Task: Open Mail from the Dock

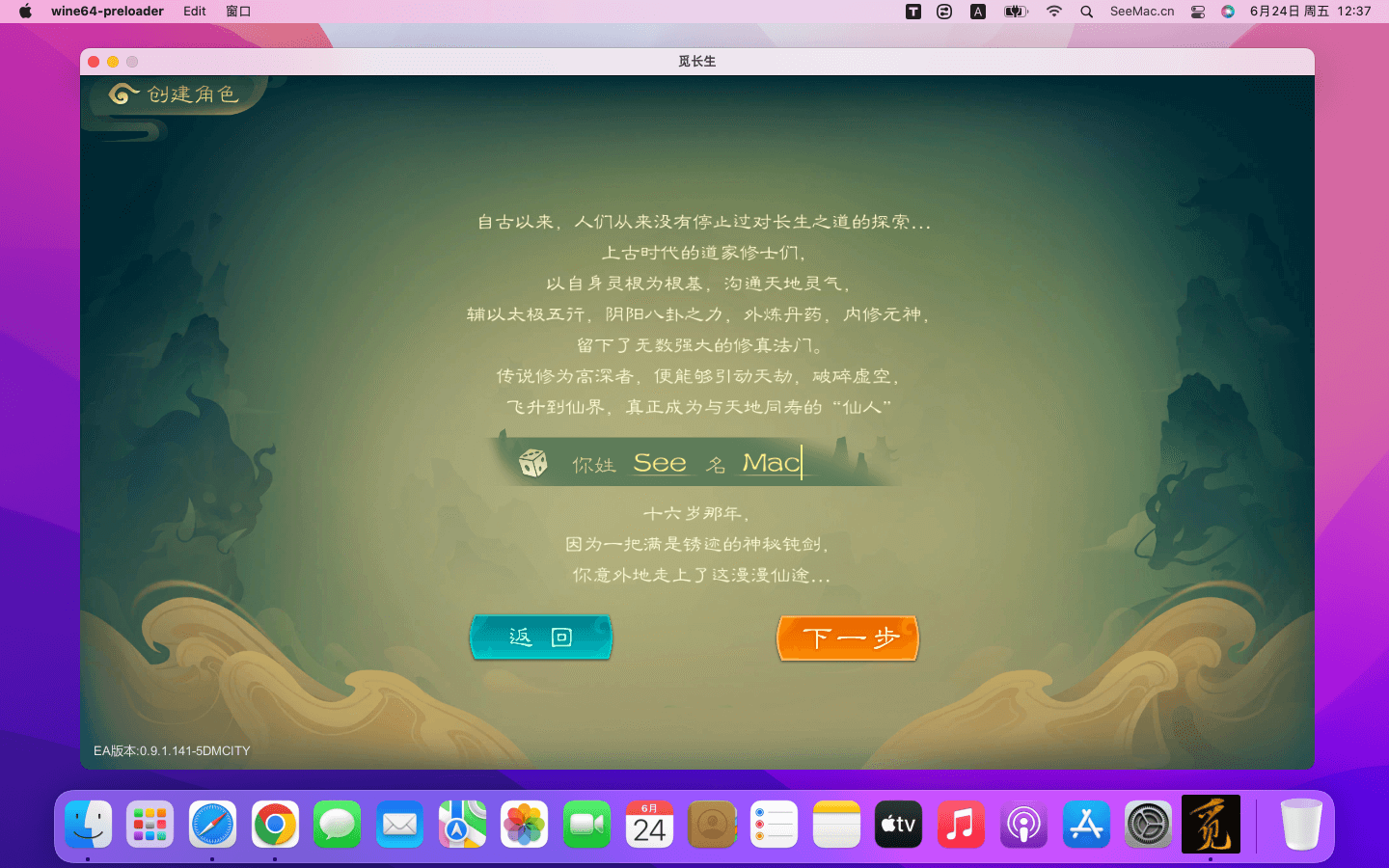Action: tap(399, 825)
